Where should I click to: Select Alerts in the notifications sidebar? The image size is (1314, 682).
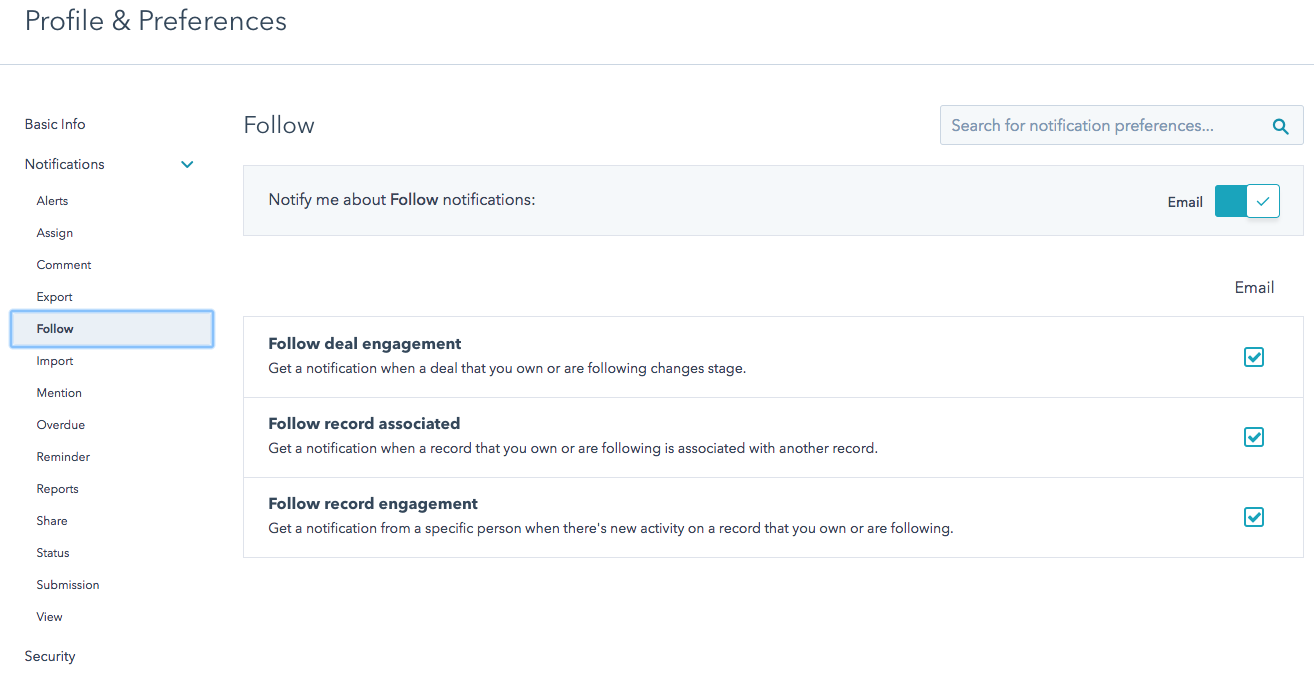52,200
